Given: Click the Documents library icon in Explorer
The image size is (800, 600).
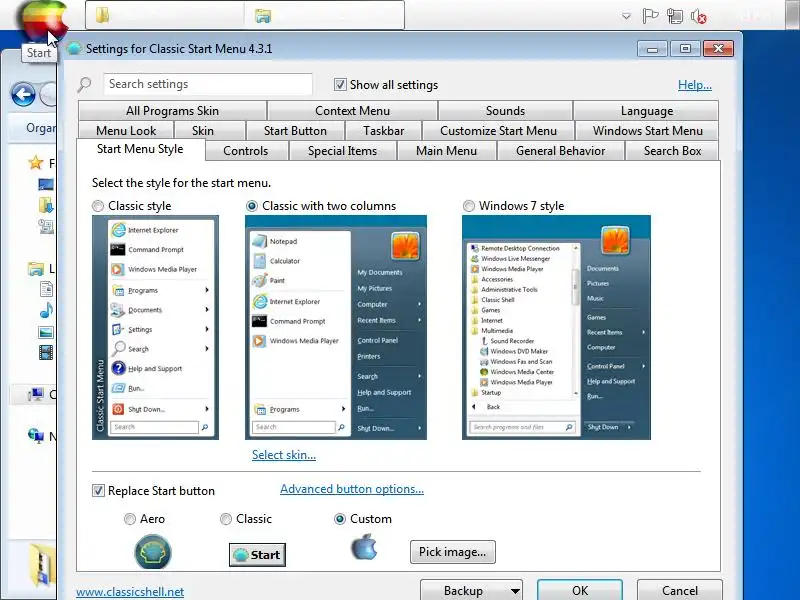Looking at the screenshot, I should tap(46, 289).
